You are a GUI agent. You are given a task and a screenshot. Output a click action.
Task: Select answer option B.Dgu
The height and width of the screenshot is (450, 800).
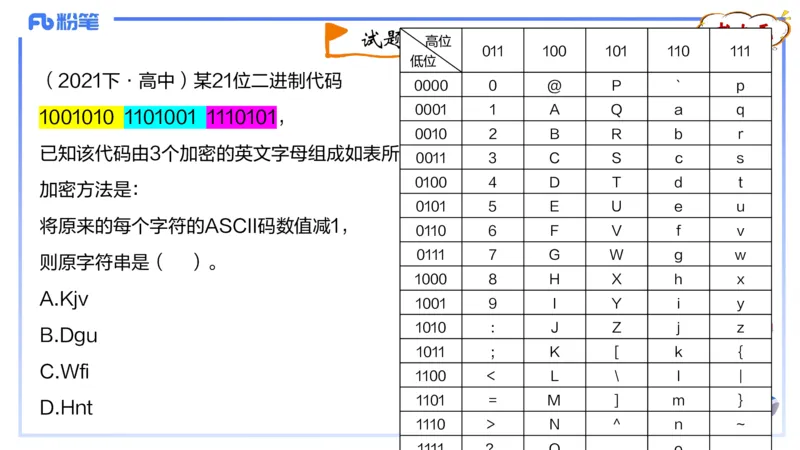pyautogui.click(x=68, y=336)
